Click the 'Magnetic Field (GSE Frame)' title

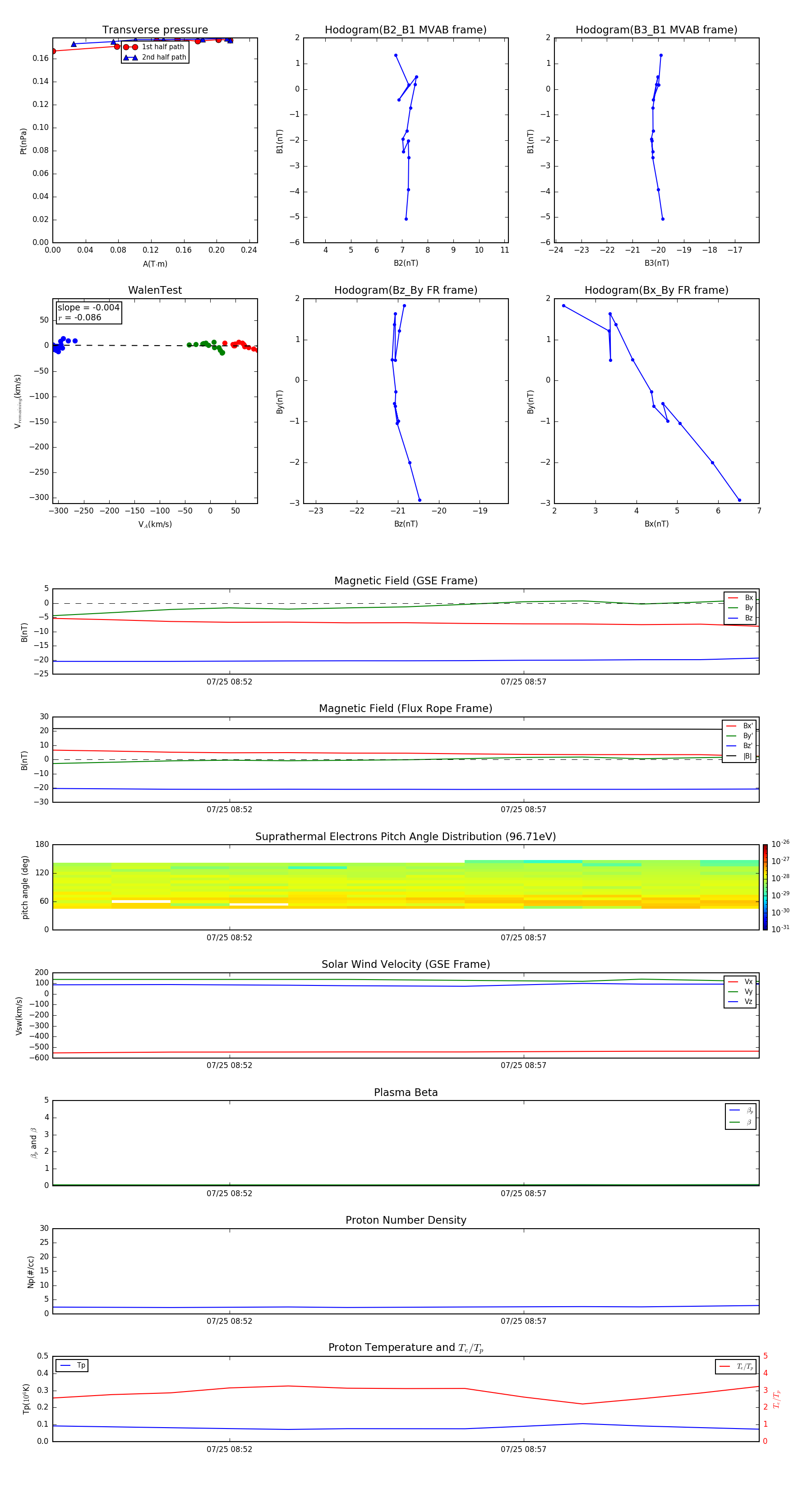(x=406, y=580)
